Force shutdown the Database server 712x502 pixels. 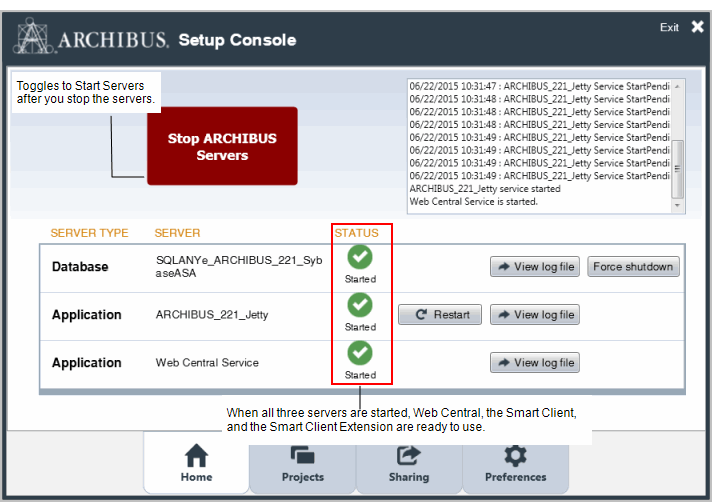[x=633, y=266]
